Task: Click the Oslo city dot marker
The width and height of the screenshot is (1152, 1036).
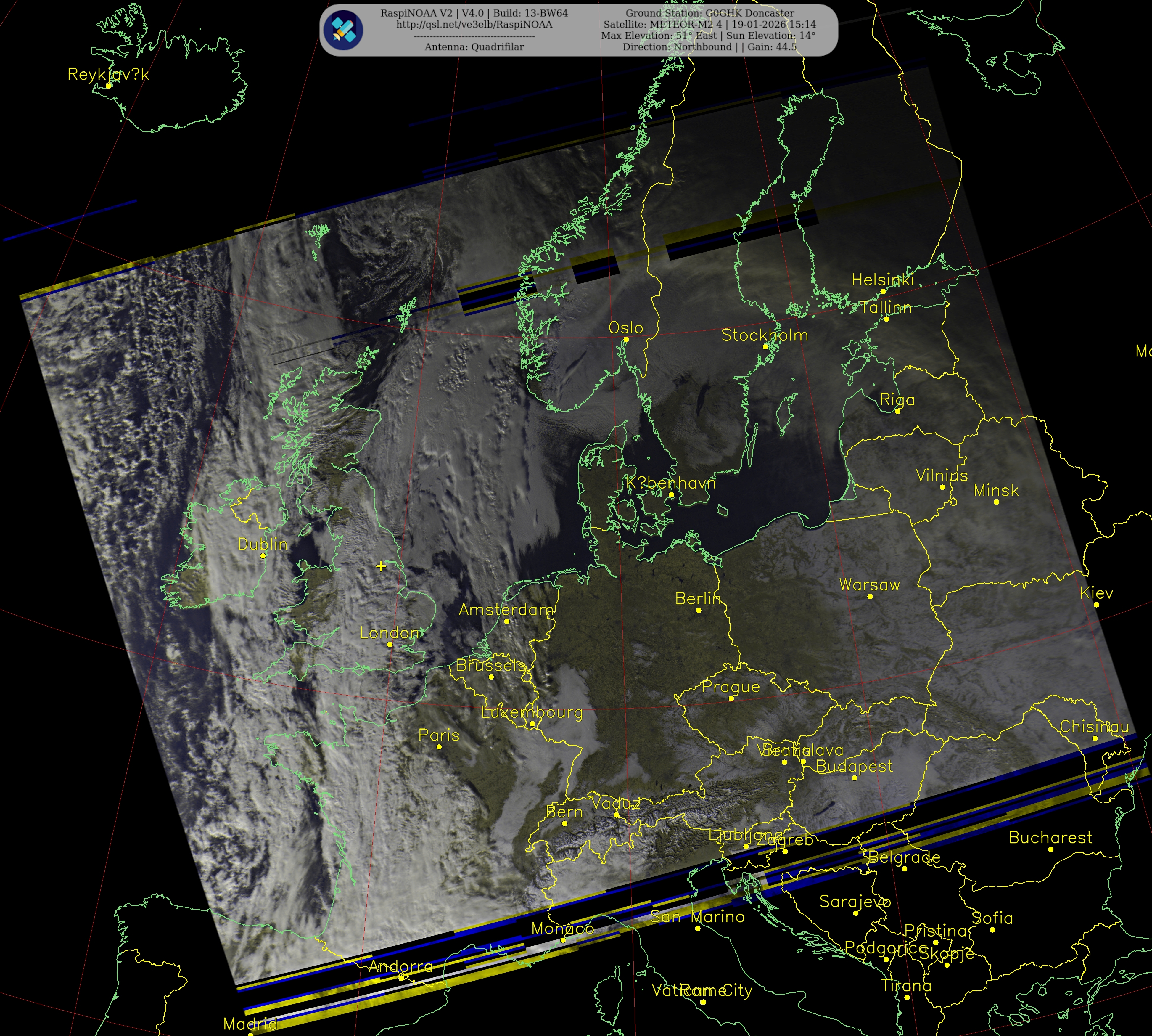Action: click(x=626, y=339)
